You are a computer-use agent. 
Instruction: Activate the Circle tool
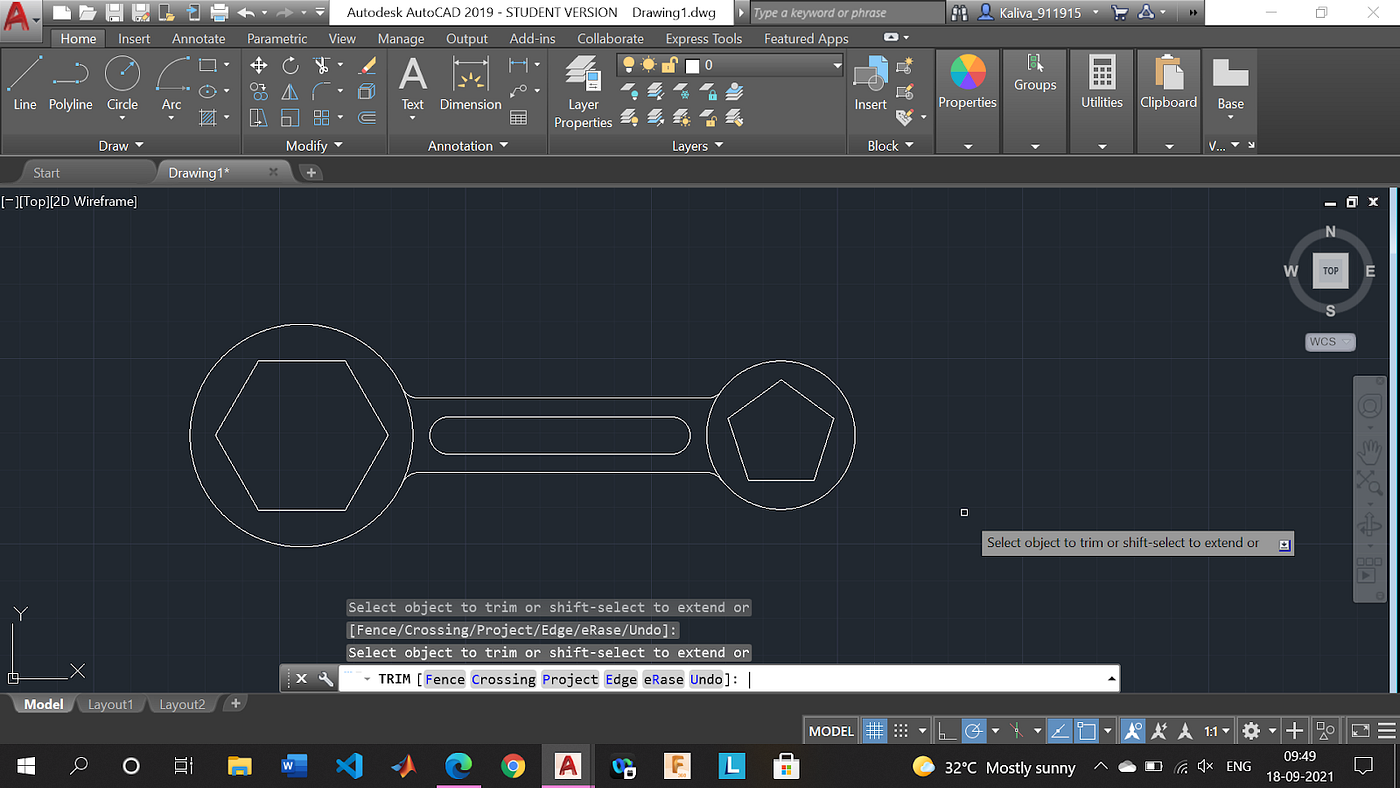[x=122, y=78]
